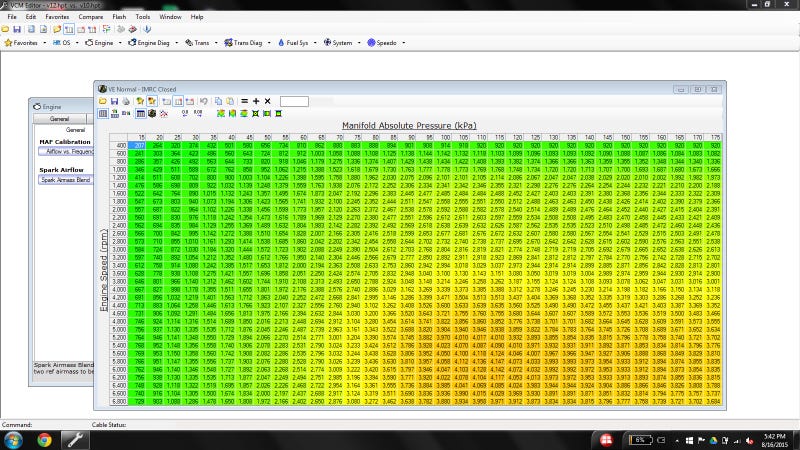Open the Edit menu
This screenshot has height=450, width=800.
point(31,17)
